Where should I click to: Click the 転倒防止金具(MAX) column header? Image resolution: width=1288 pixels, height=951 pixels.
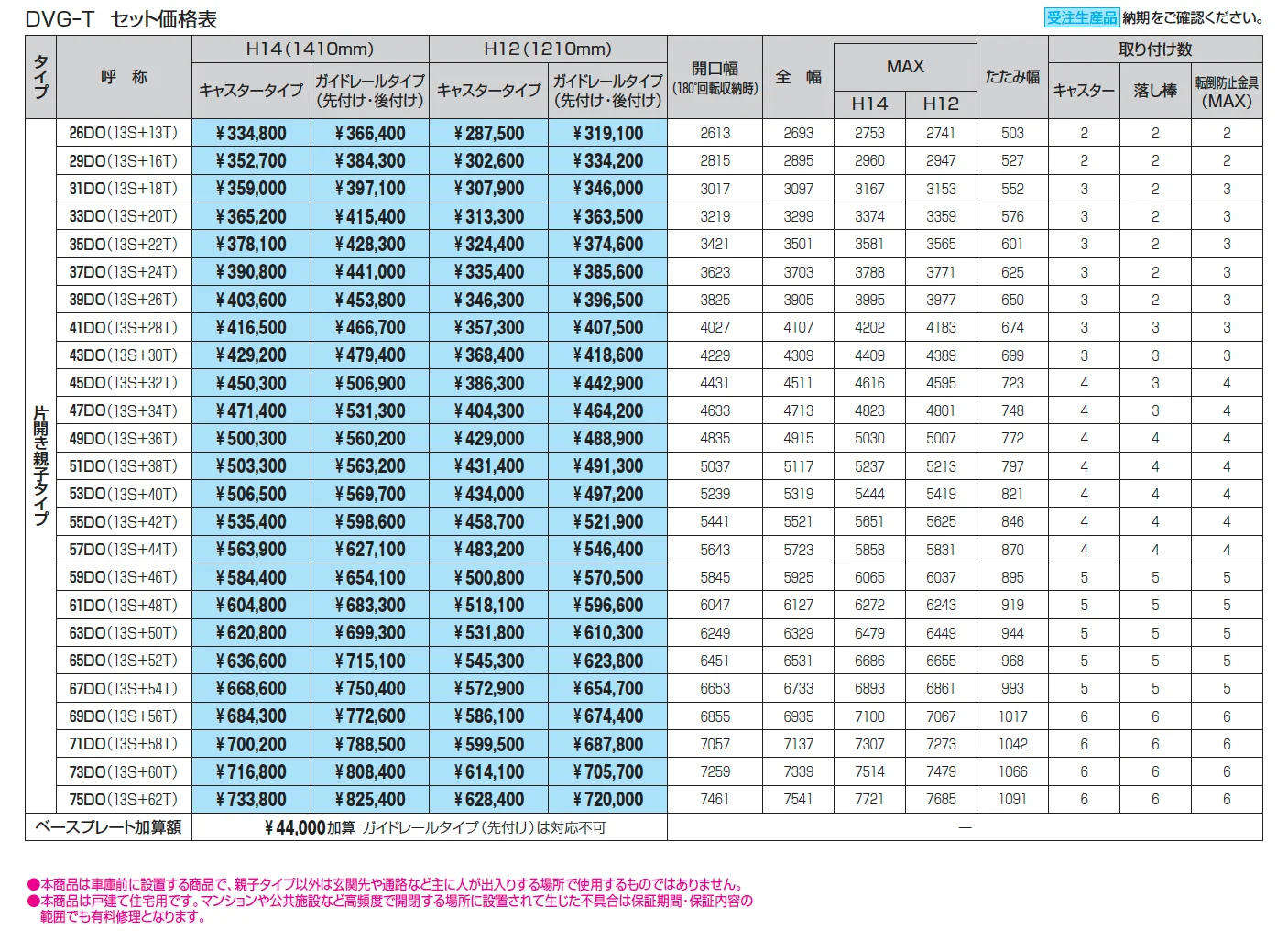click(x=1227, y=91)
